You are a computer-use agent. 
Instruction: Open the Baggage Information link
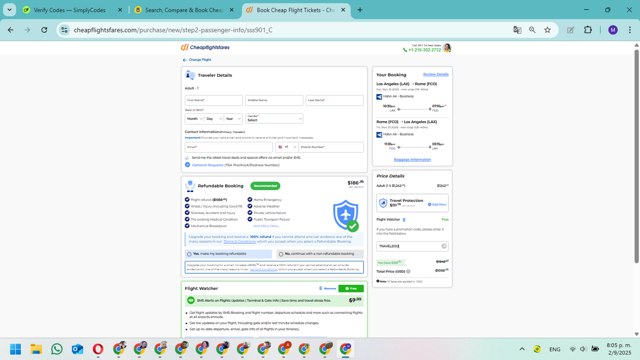[x=412, y=160]
